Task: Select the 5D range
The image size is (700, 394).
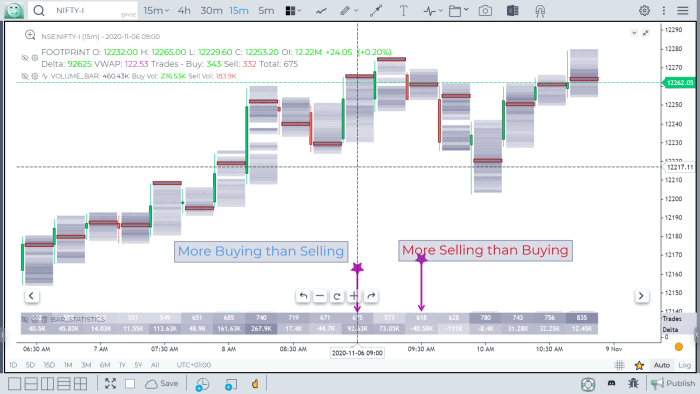Action: point(30,365)
